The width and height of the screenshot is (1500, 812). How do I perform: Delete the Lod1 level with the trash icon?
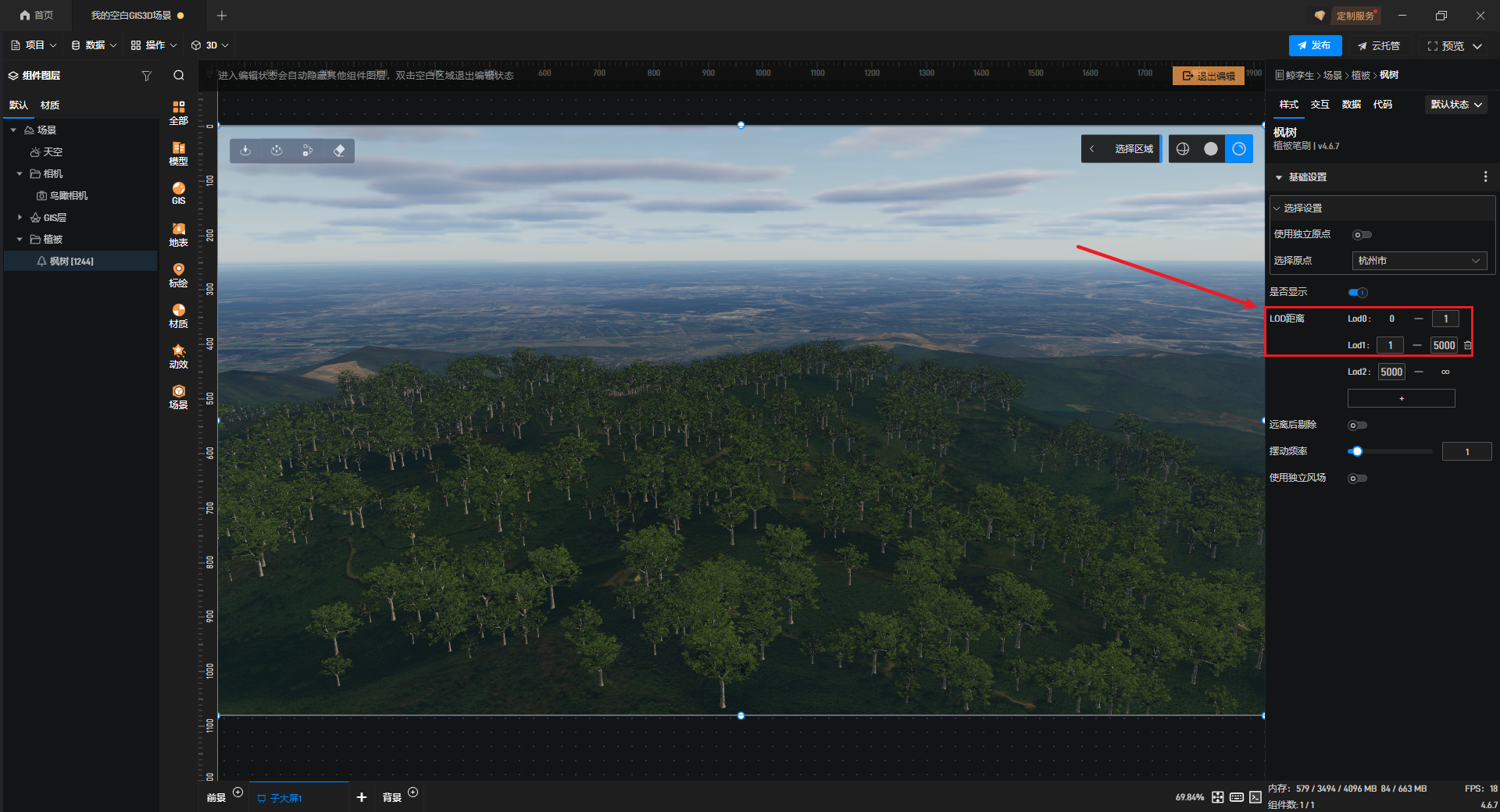tap(1467, 345)
